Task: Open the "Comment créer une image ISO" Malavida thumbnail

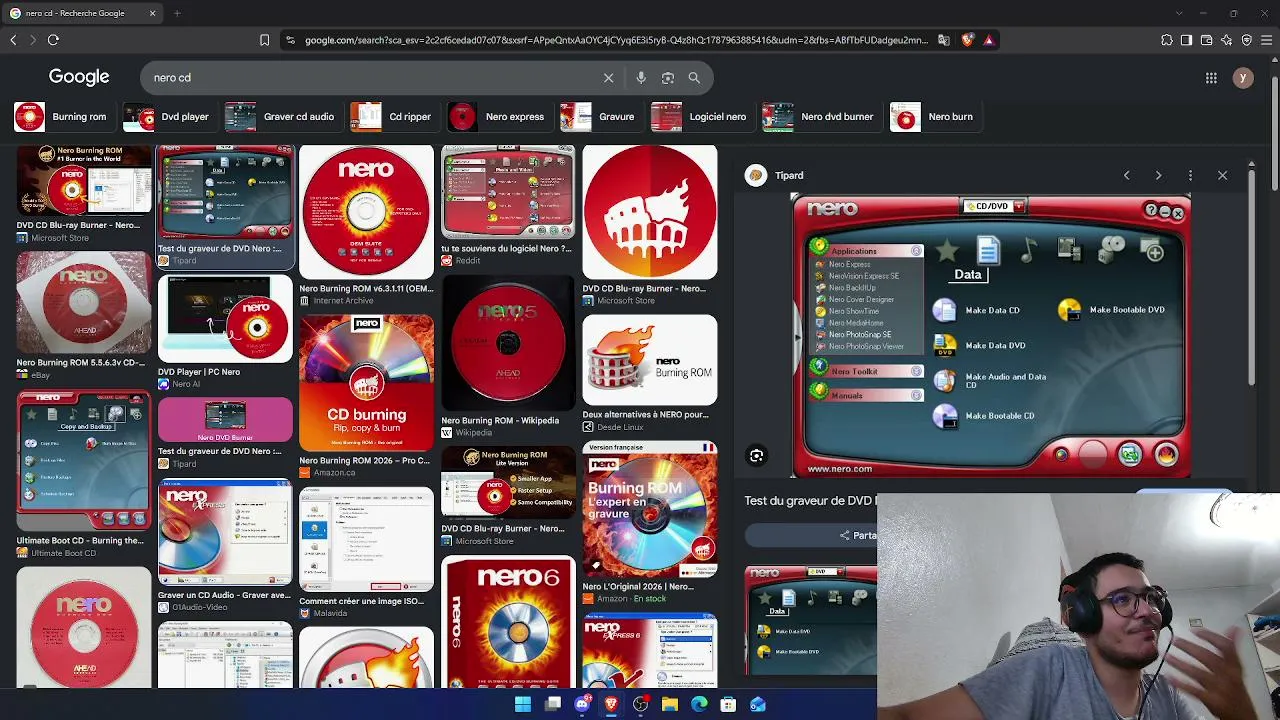Action: 367,540
